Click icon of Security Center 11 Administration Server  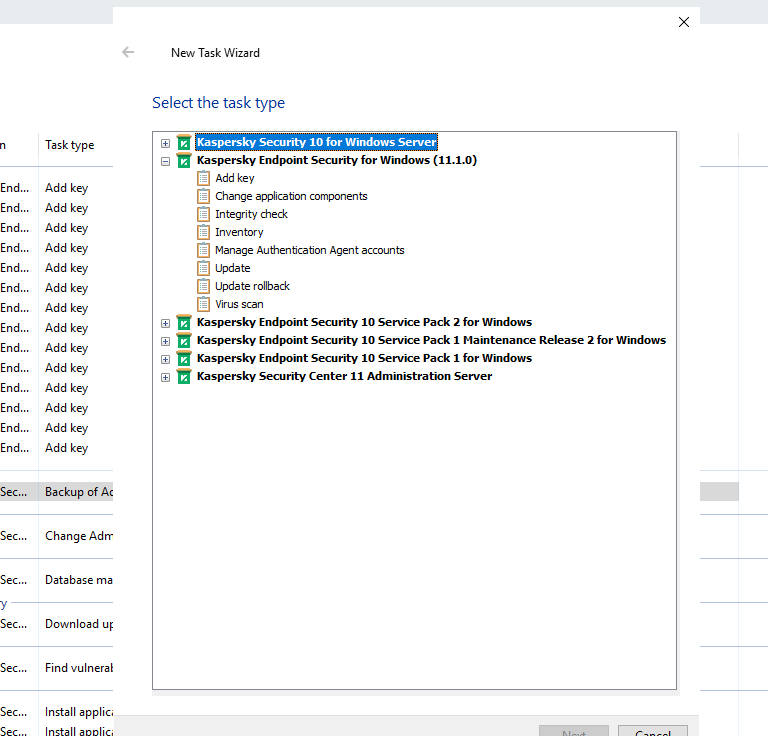pyautogui.click(x=184, y=377)
